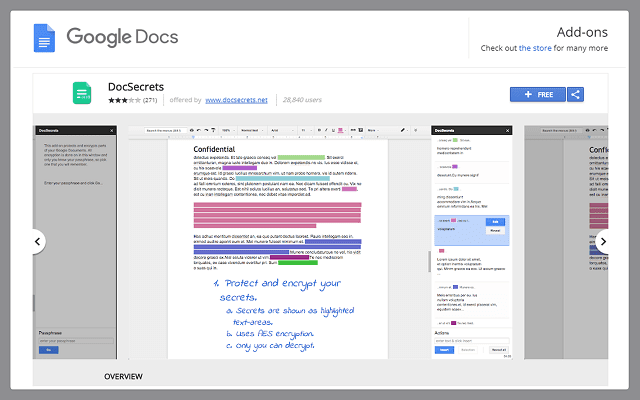
Task: Click the Google Docs logo icon
Action: click(44, 38)
